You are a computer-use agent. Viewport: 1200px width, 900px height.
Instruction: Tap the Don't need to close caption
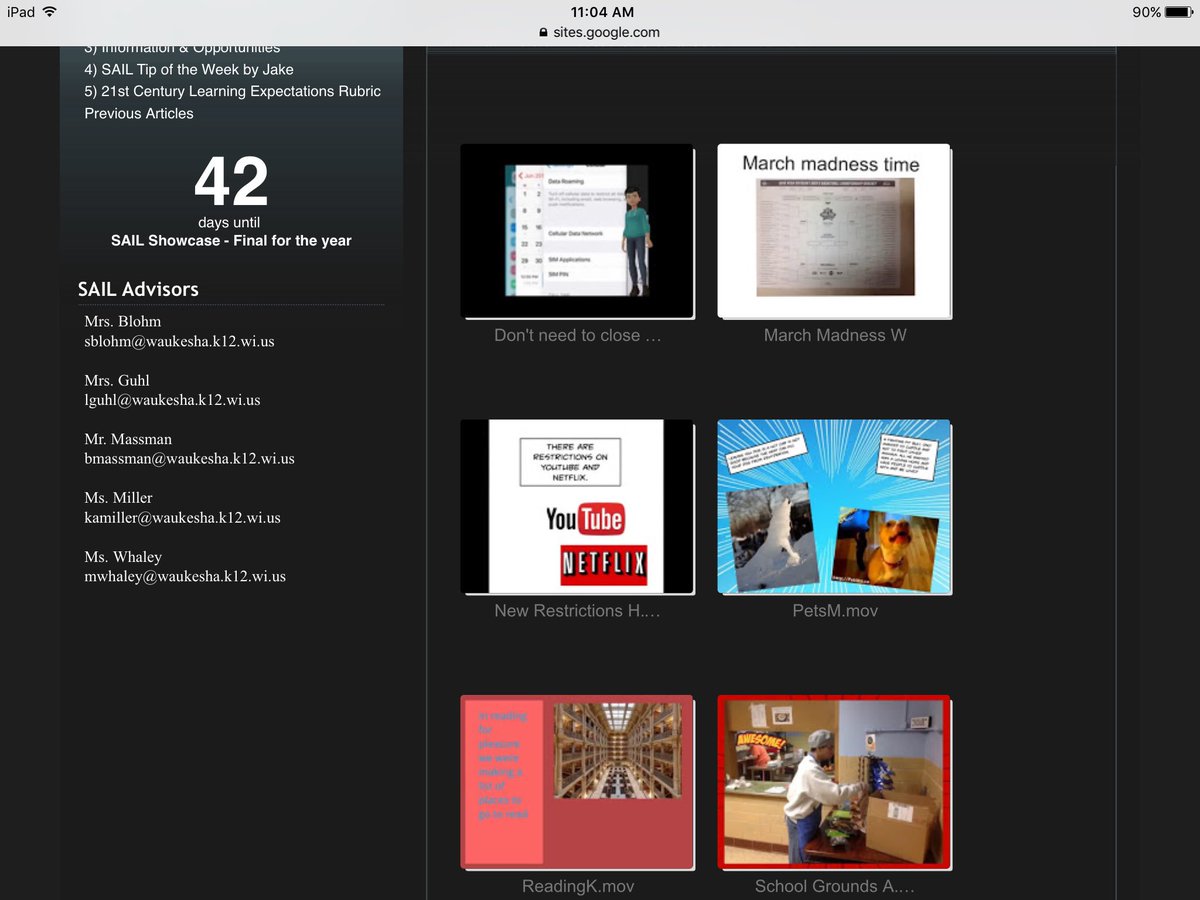[578, 336]
